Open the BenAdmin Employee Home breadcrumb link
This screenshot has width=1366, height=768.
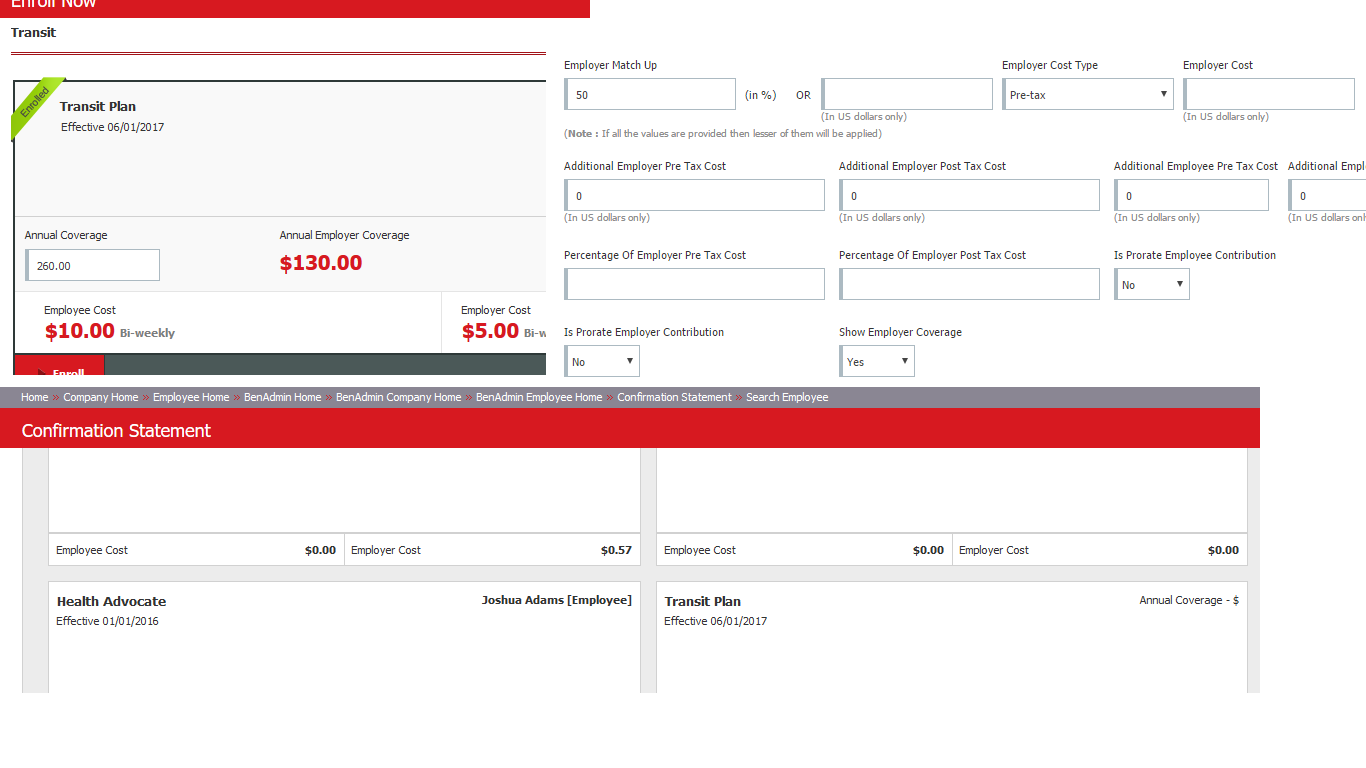[x=539, y=398]
